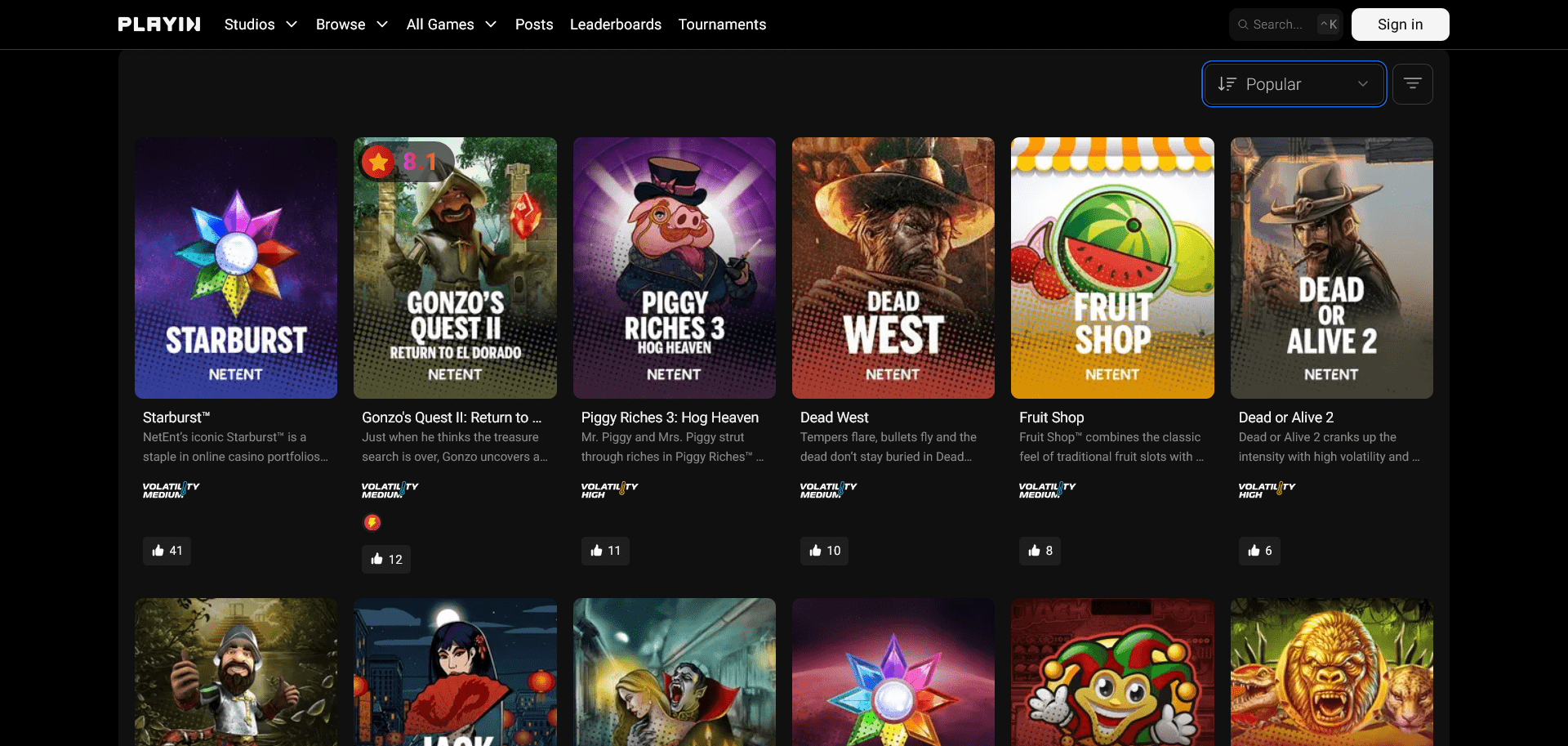Viewport: 1568px width, 746px height.
Task: Expand the Studios dropdown menu
Action: pyautogui.click(x=261, y=25)
